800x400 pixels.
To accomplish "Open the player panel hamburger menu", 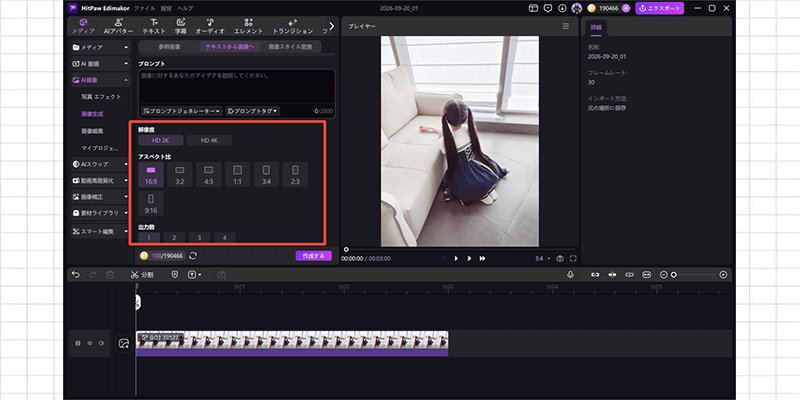I will coord(566,26).
